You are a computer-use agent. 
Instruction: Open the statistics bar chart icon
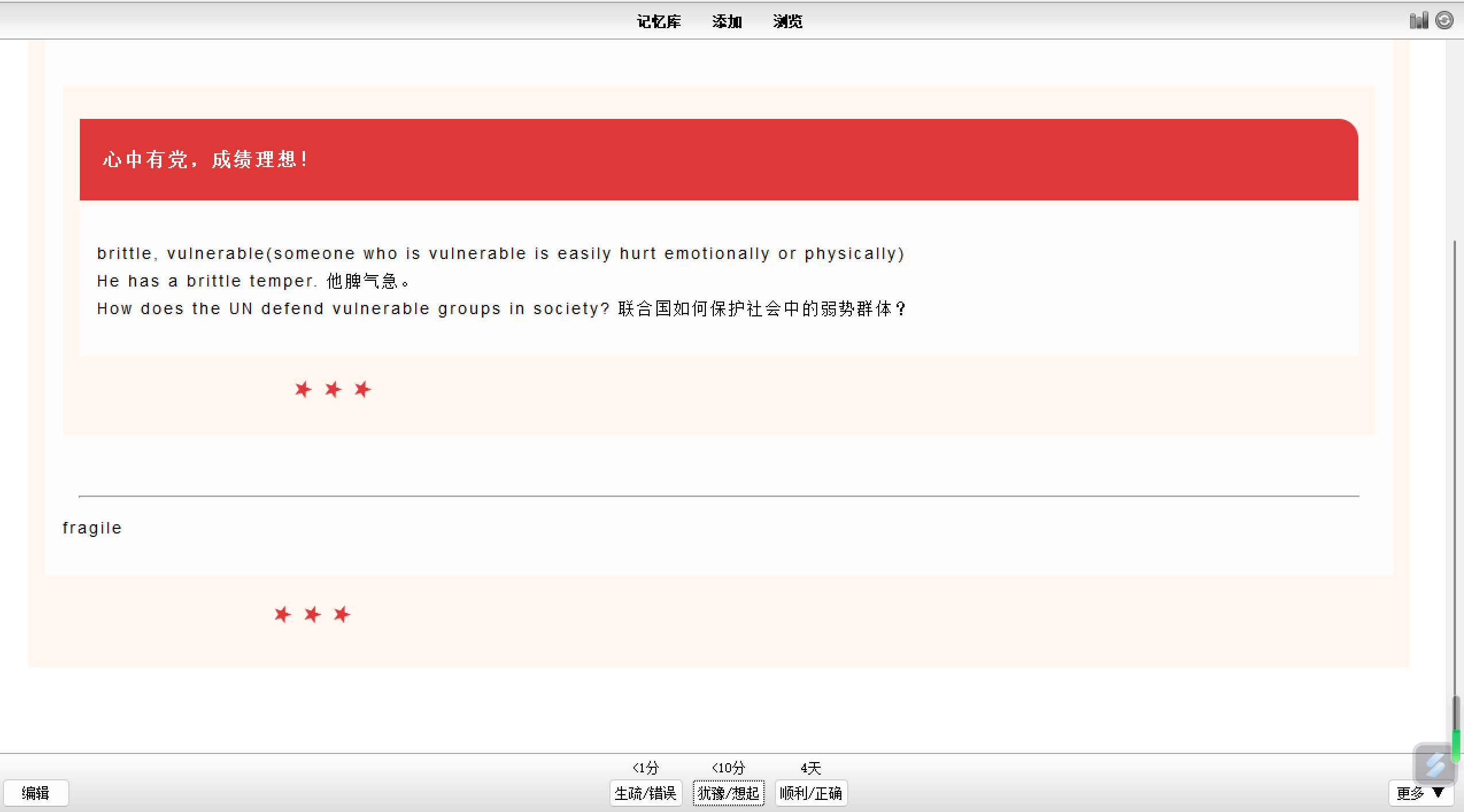[x=1419, y=21]
